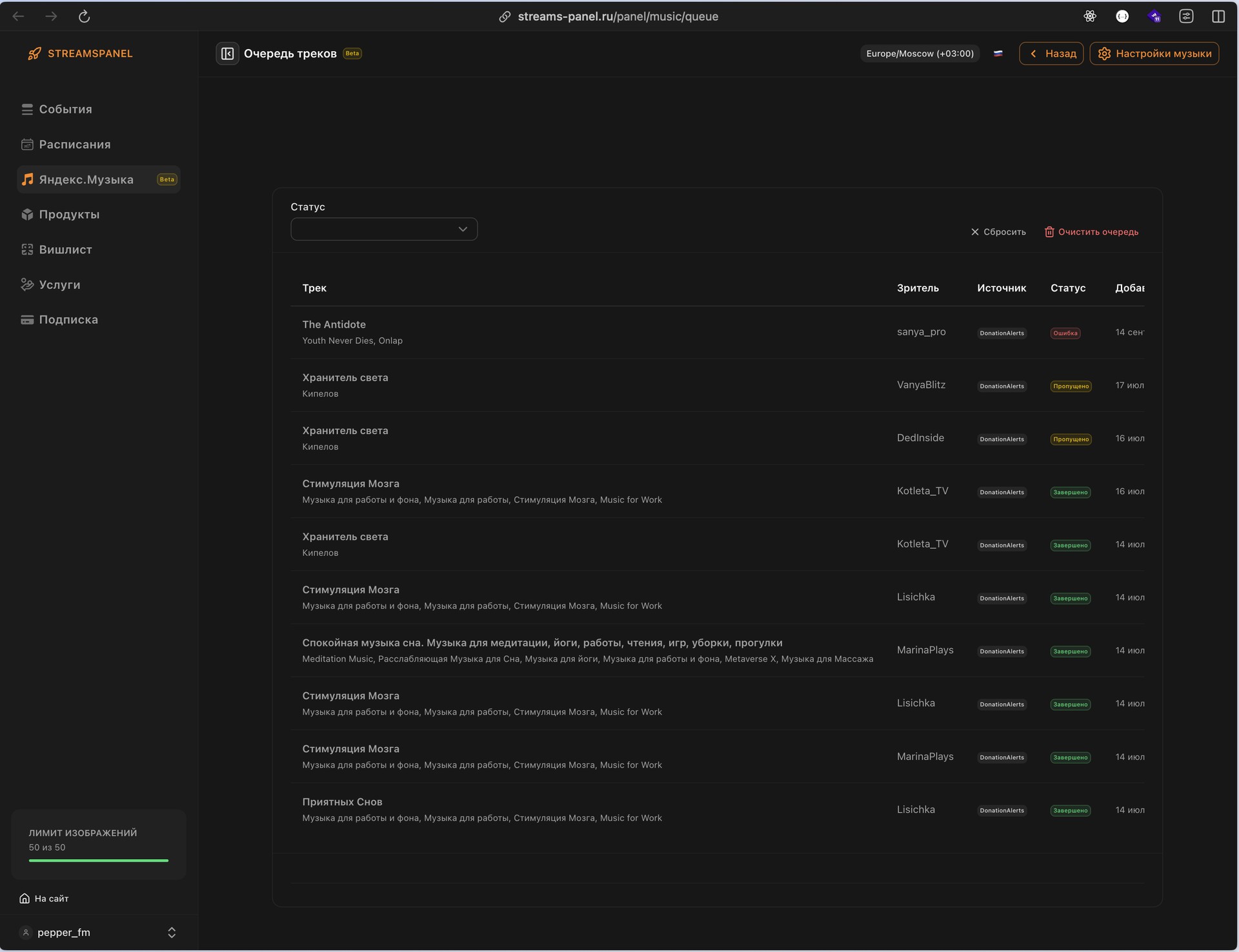
Task: Click the Назад button
Action: [1051, 54]
